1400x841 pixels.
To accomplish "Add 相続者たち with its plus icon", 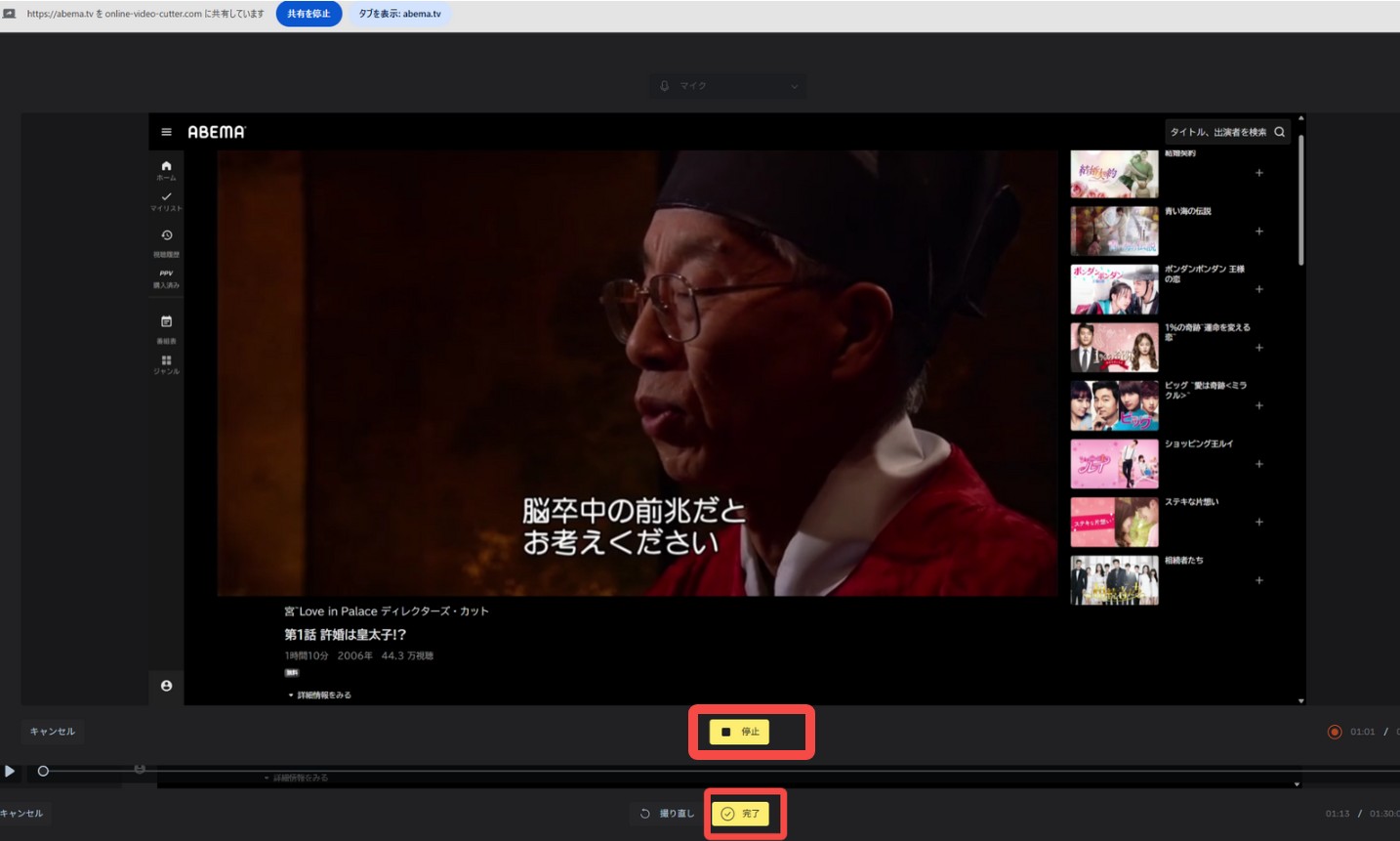I will 1259,580.
